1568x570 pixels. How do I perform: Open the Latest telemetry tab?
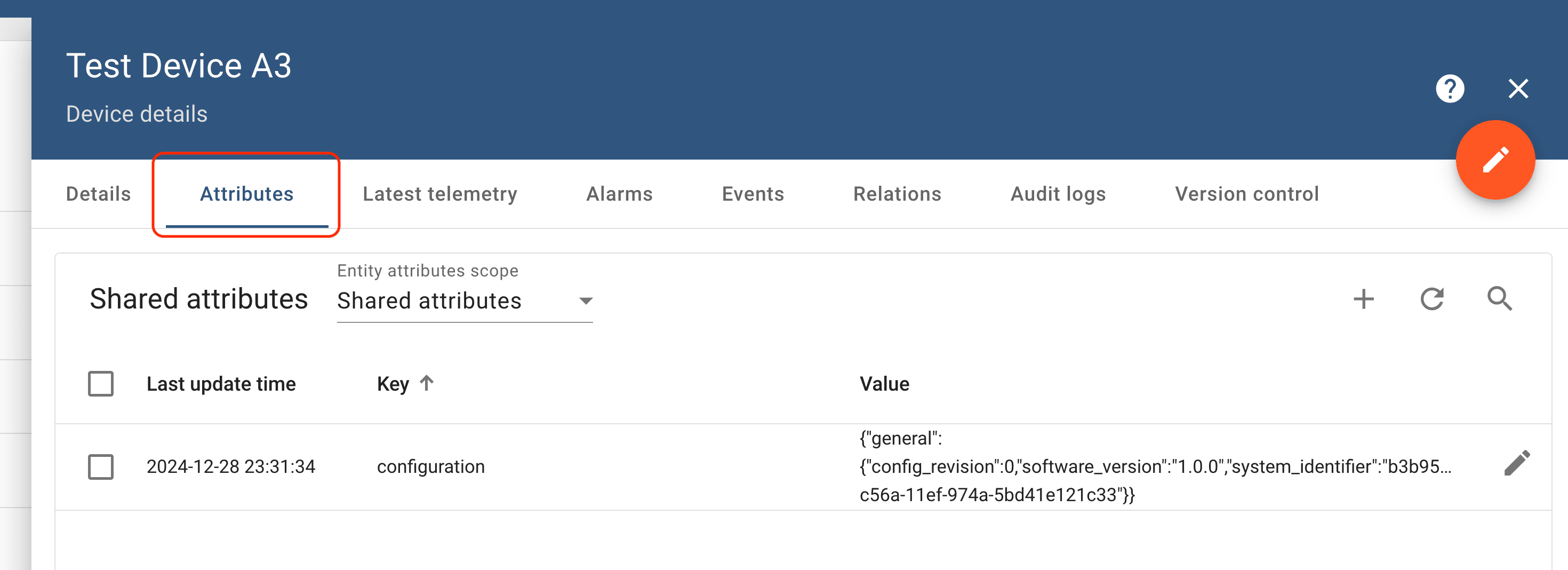pos(439,194)
